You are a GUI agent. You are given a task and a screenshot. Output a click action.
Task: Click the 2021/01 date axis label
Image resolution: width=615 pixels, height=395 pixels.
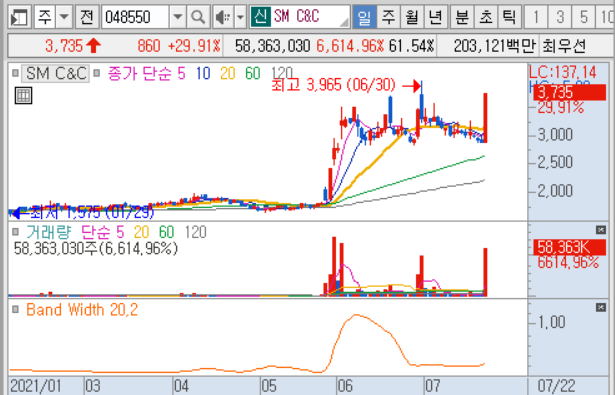pyautogui.click(x=36, y=386)
